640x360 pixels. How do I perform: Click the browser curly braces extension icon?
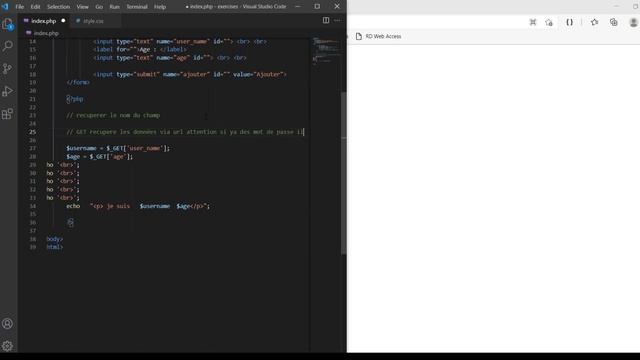[569, 22]
